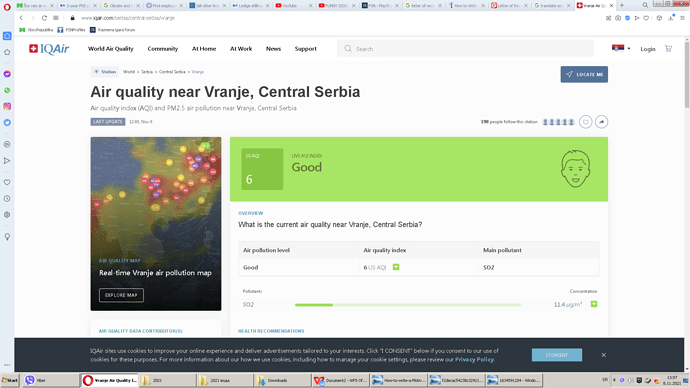This screenshot has width=690, height=388.
Task: Expand the SO2 concentration green arrow
Action: click(594, 304)
